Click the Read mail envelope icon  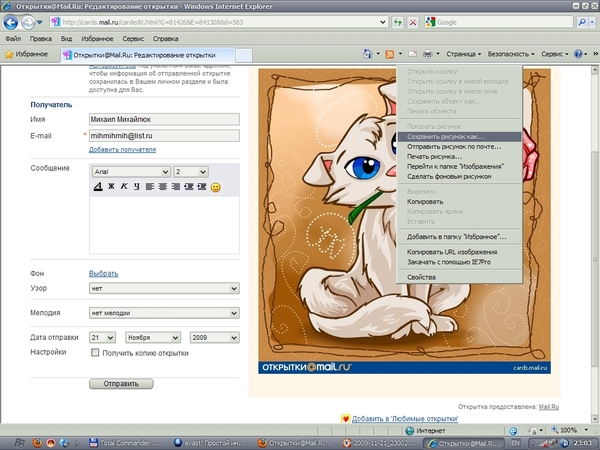click(412, 54)
